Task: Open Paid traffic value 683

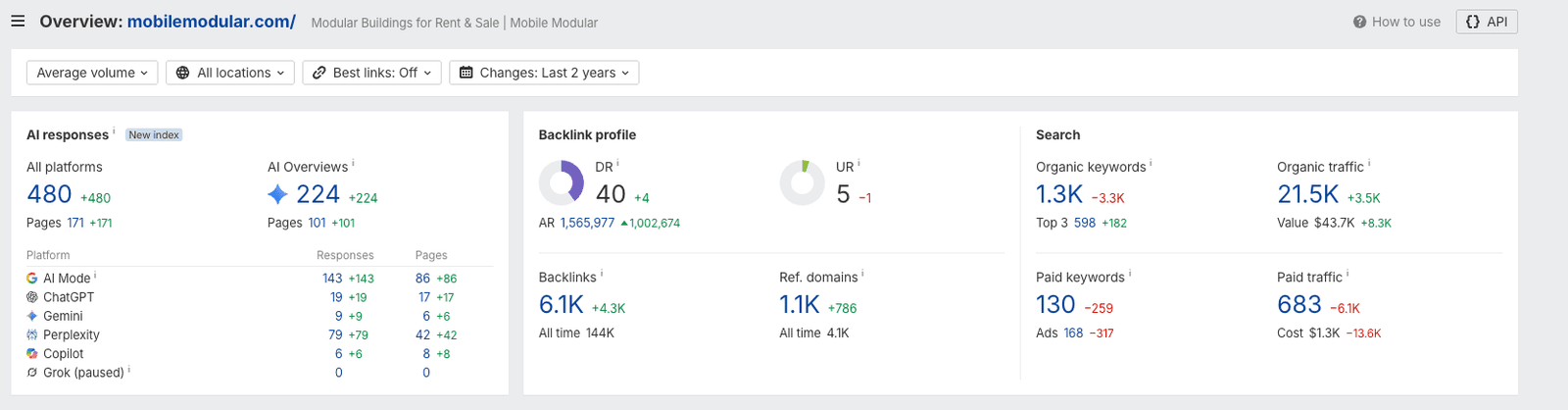Action: point(1299,305)
